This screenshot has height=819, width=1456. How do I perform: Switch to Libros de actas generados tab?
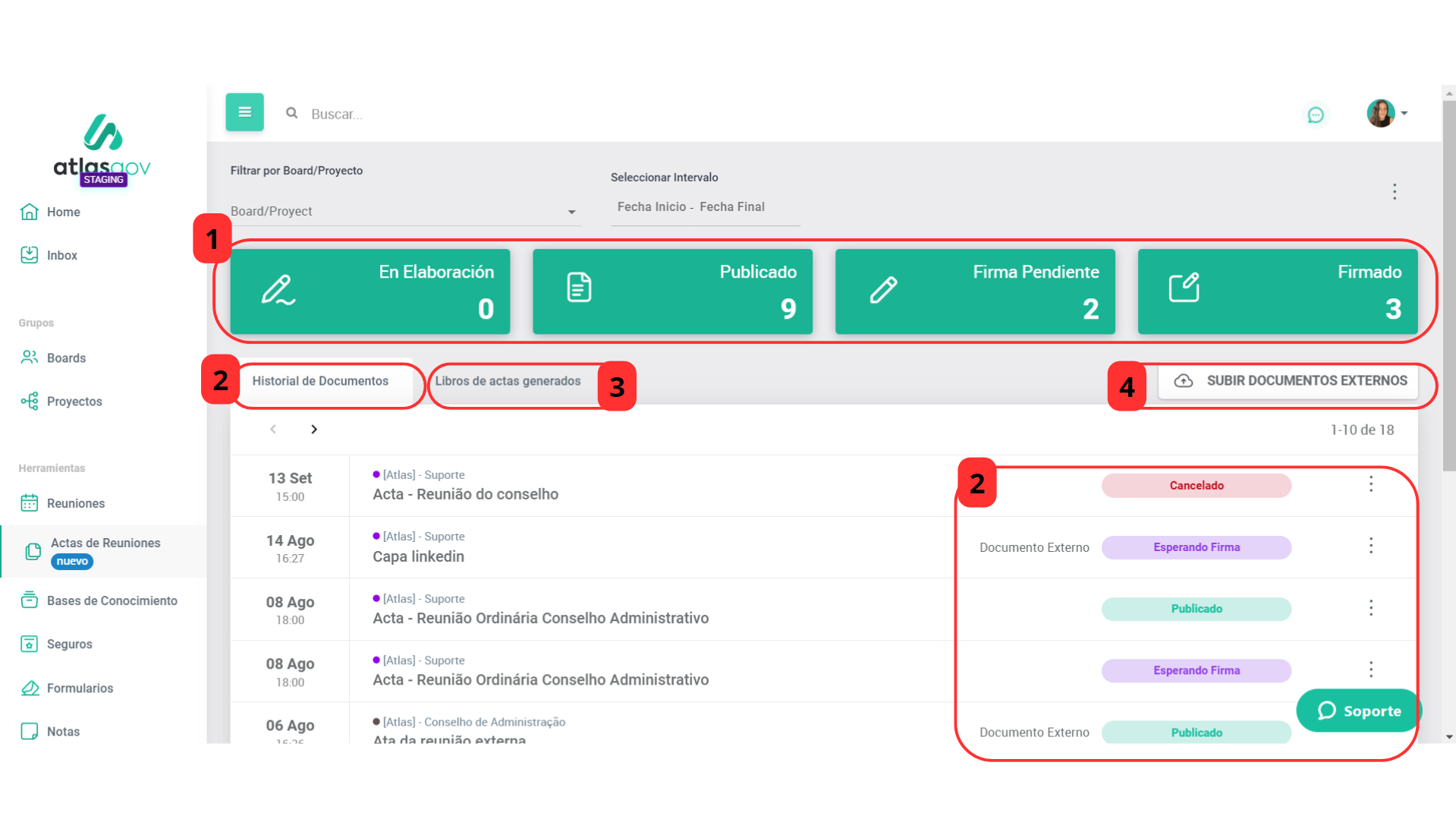point(508,381)
